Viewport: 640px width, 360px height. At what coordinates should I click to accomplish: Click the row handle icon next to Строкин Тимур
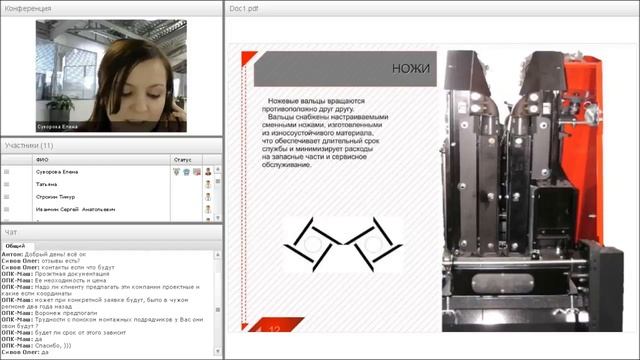(7, 197)
